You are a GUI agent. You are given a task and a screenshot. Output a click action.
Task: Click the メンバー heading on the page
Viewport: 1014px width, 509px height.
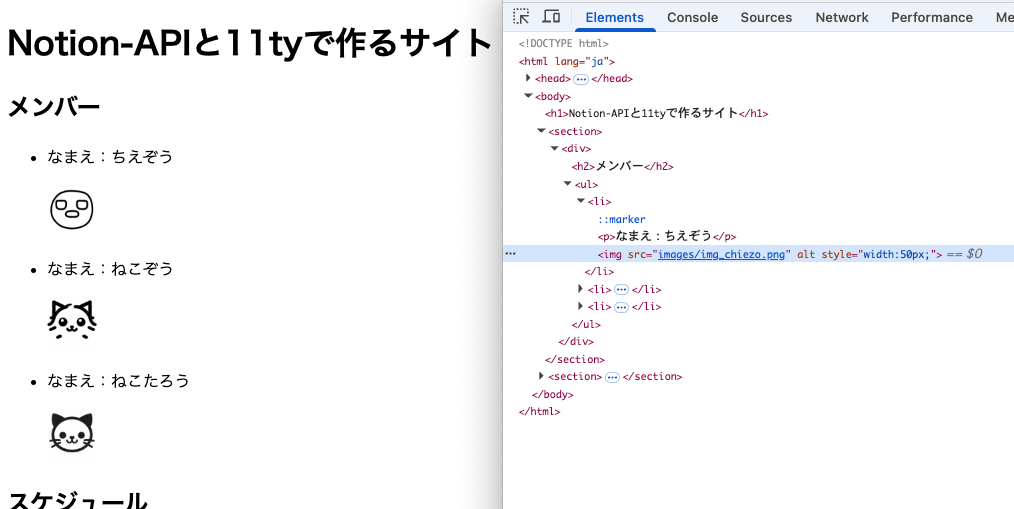[54, 107]
